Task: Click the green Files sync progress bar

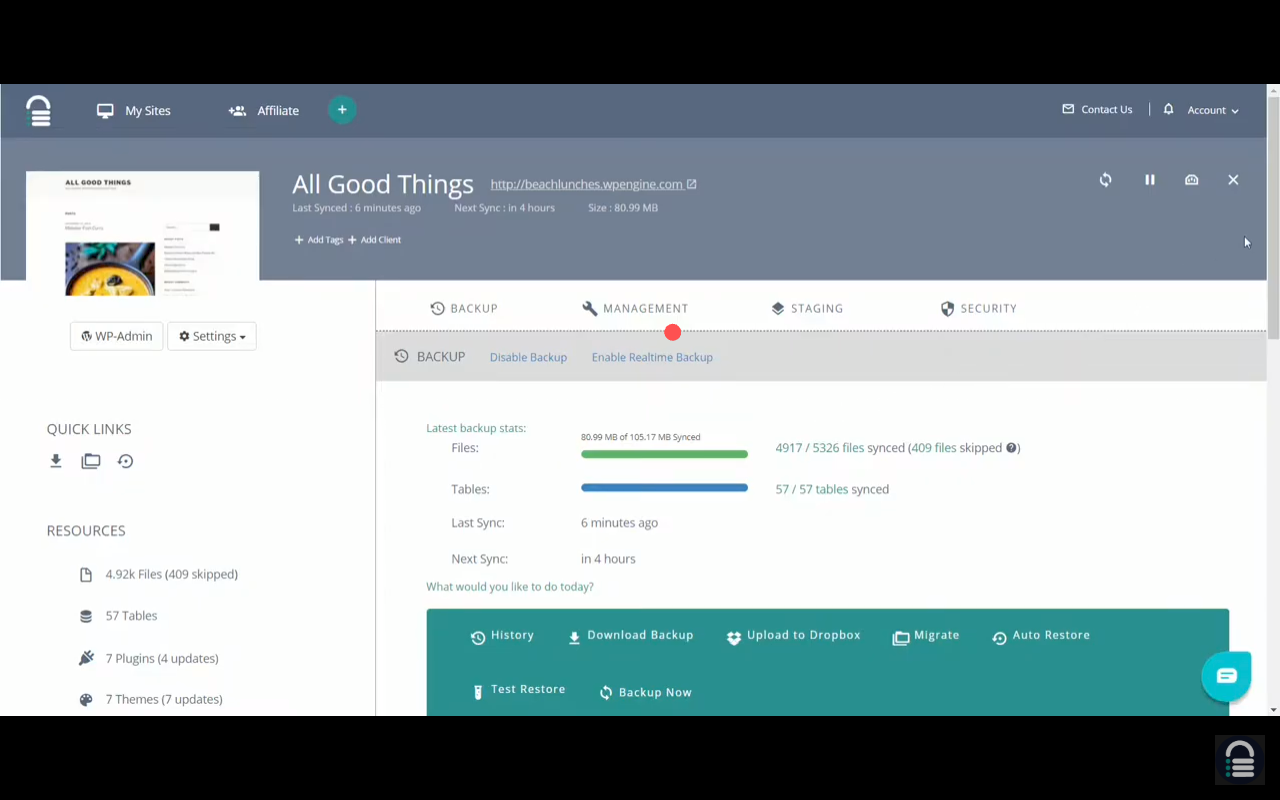Action: pyautogui.click(x=664, y=454)
